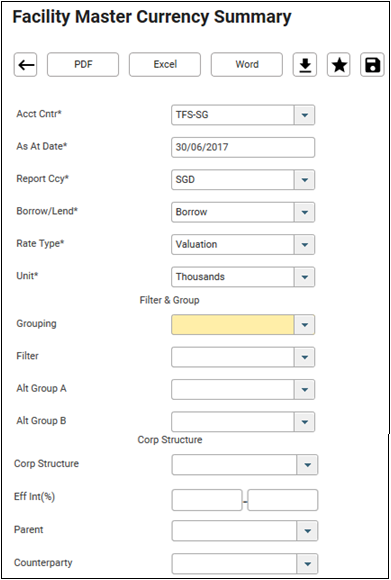Expand the Filter dropdown arrow
This screenshot has height=580, width=391.
[304, 357]
